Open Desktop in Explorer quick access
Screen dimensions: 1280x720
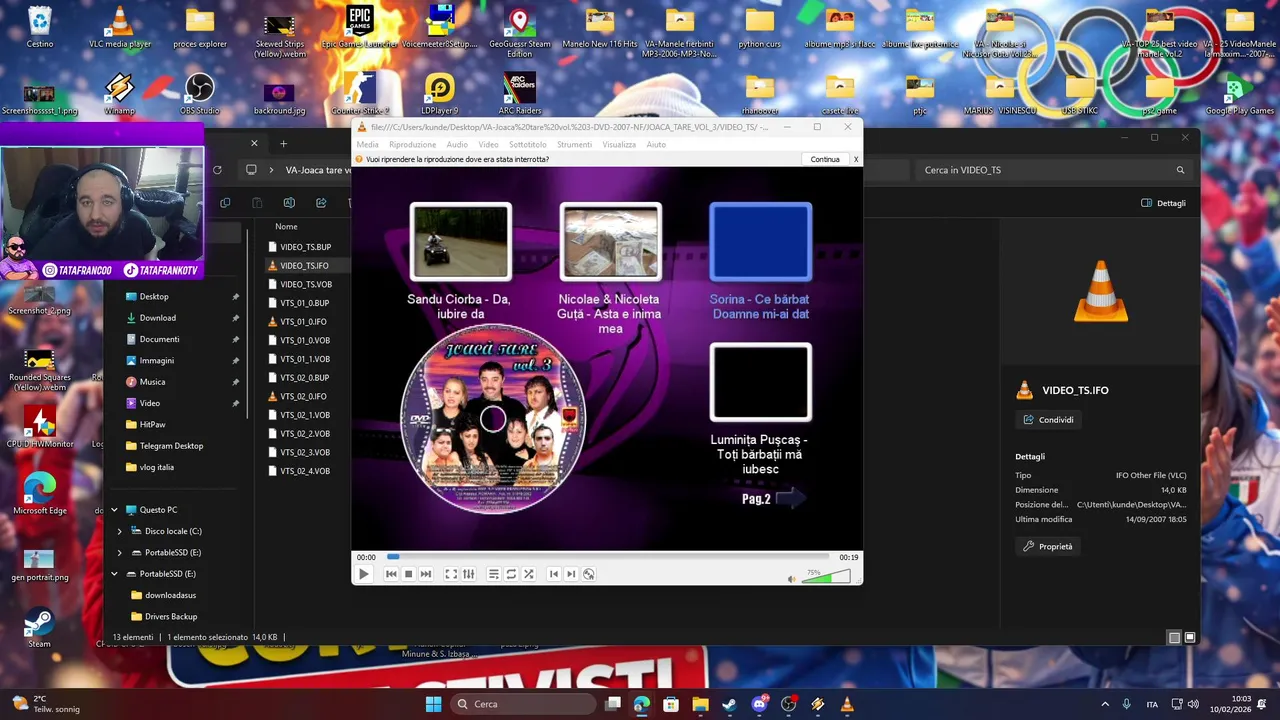pyautogui.click(x=154, y=297)
